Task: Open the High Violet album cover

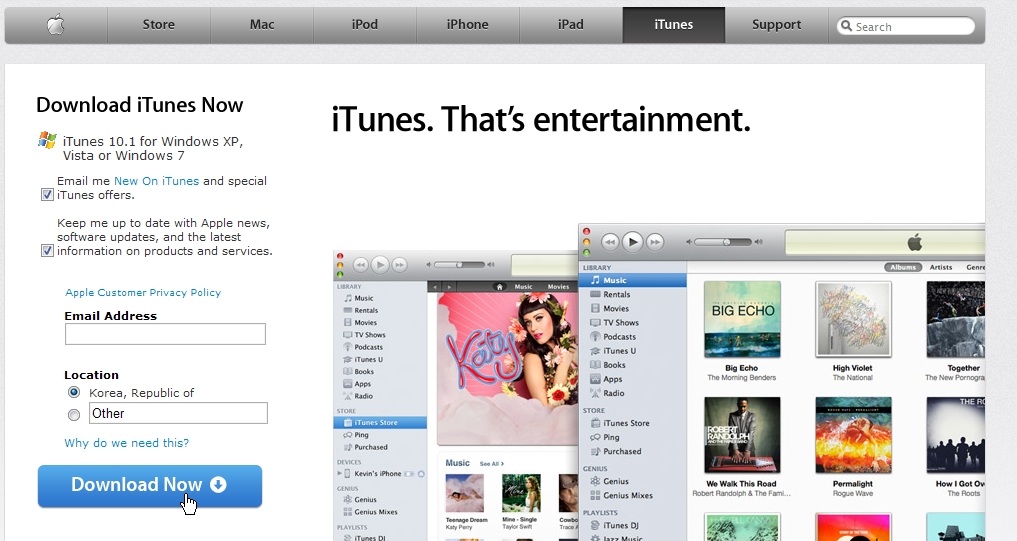Action: tap(853, 319)
